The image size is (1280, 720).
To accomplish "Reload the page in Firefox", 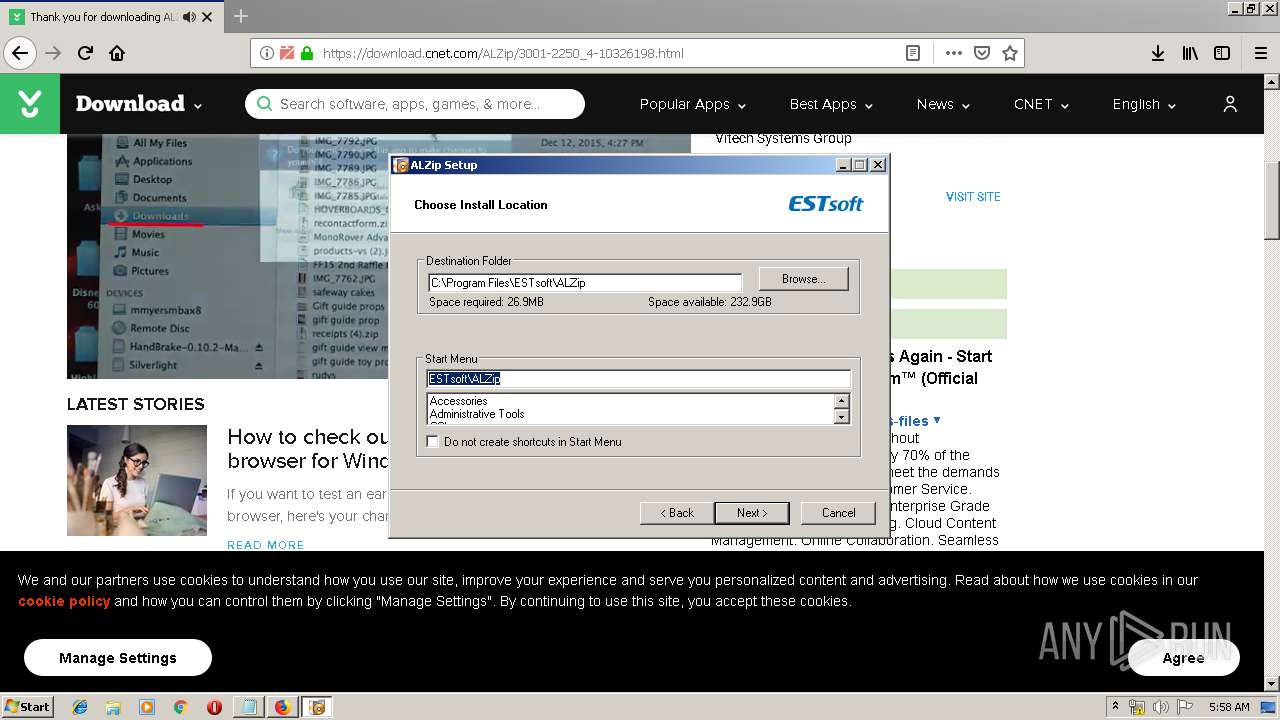I will (x=86, y=53).
